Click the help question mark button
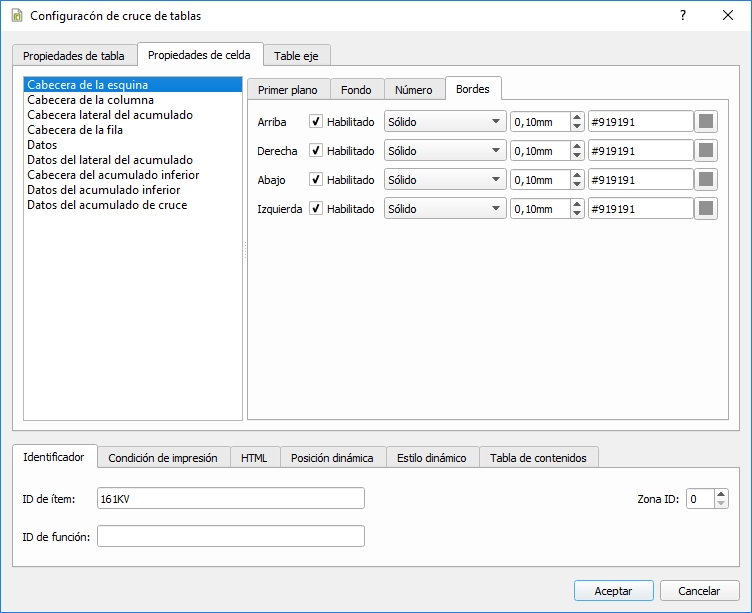The height and width of the screenshot is (613, 752). 682,16
